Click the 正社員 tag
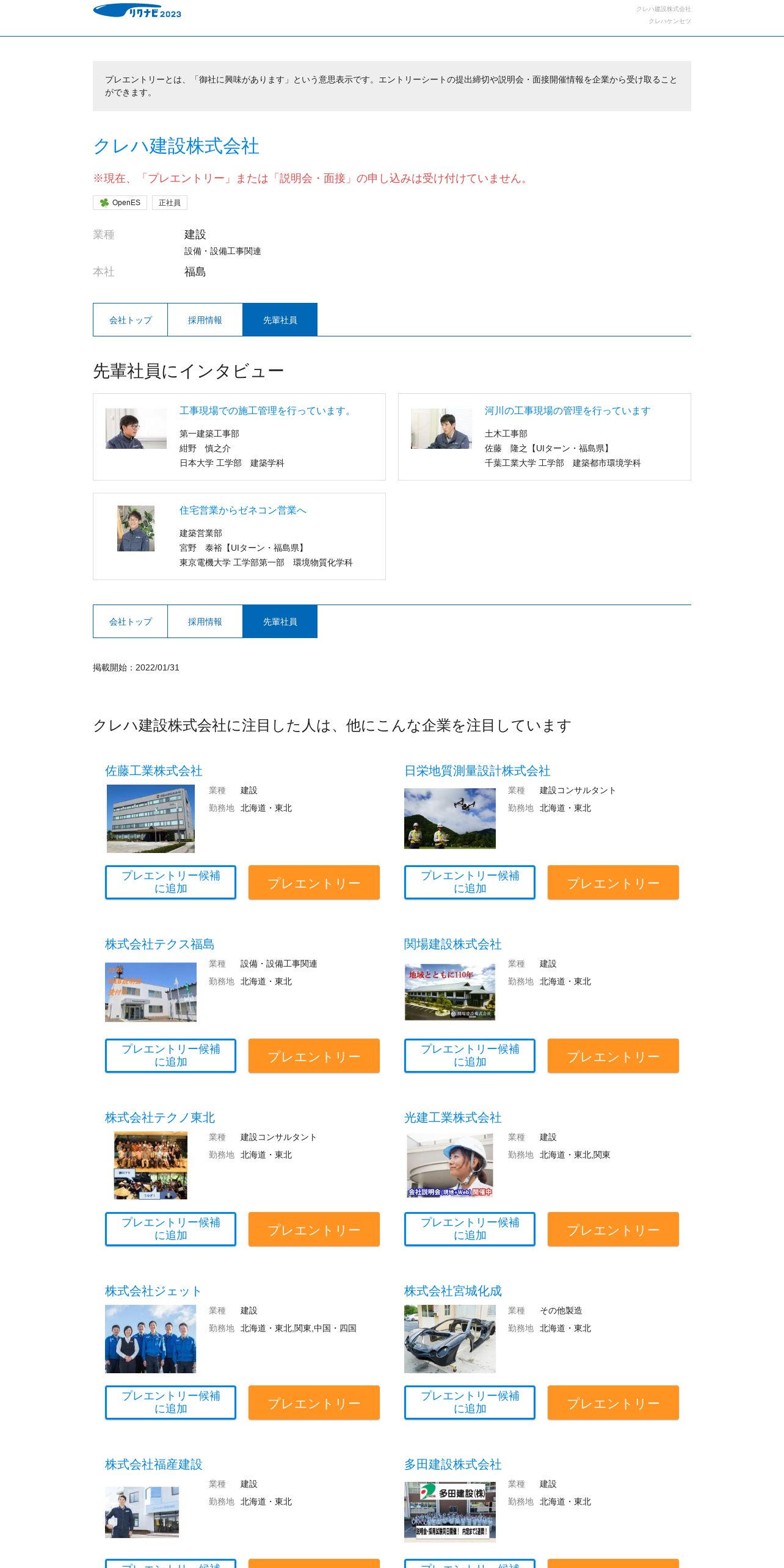The height and width of the screenshot is (1568, 784). (x=170, y=203)
